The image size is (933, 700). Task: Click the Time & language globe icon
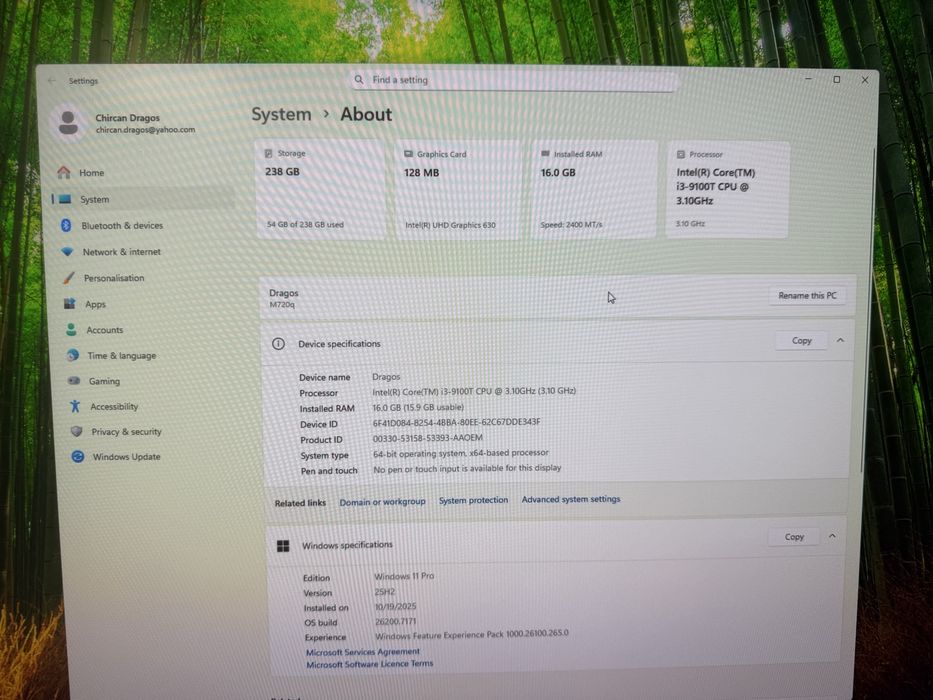pos(73,355)
